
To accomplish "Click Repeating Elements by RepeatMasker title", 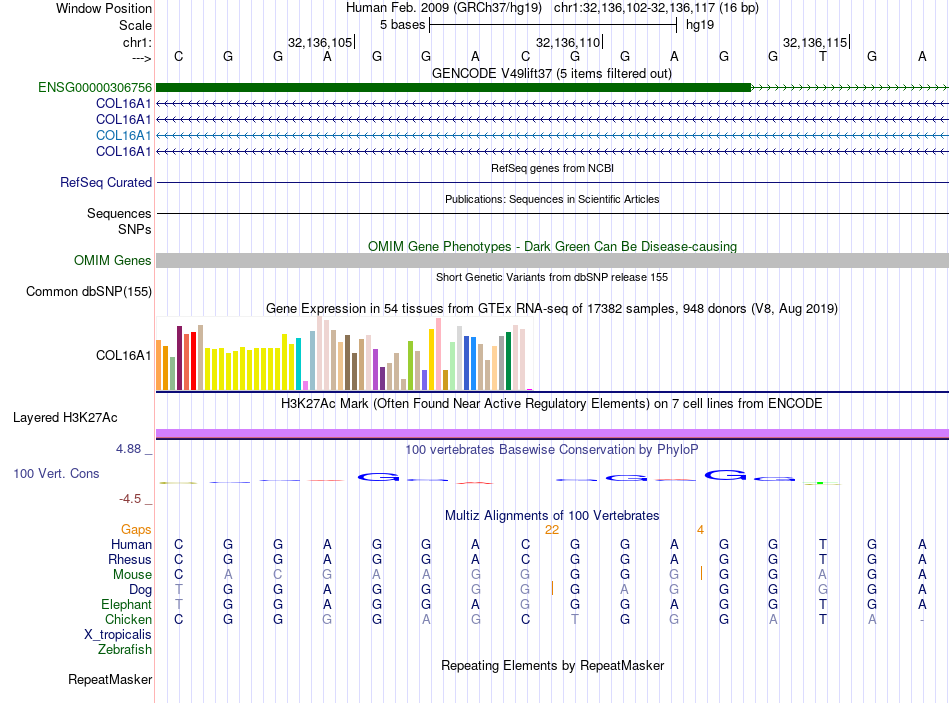I will (x=553, y=666).
